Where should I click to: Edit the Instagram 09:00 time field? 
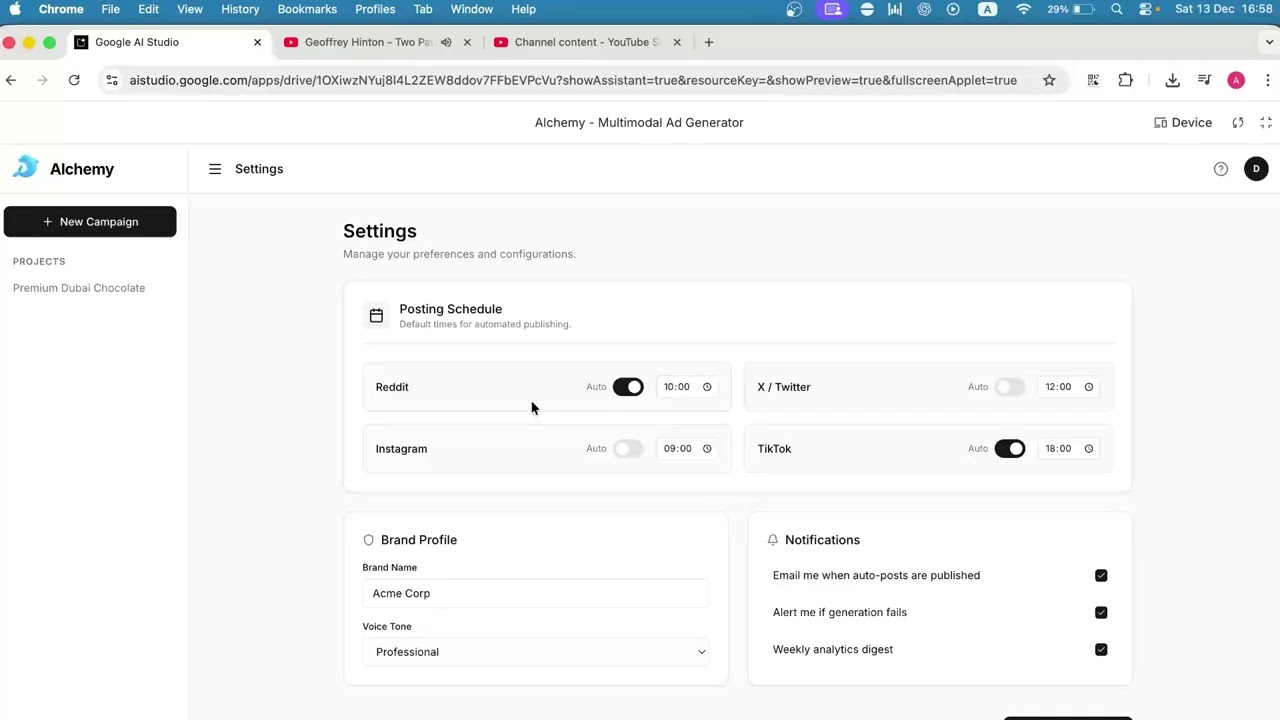pyautogui.click(x=687, y=449)
